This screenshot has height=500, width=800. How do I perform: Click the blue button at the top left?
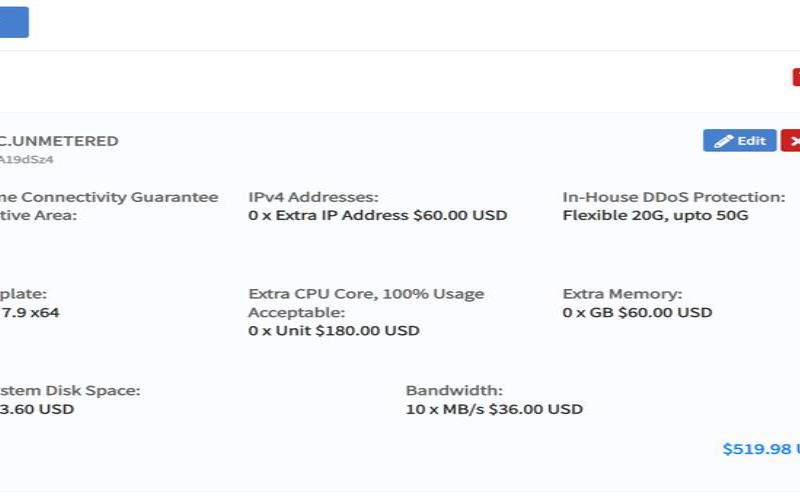(x=13, y=22)
